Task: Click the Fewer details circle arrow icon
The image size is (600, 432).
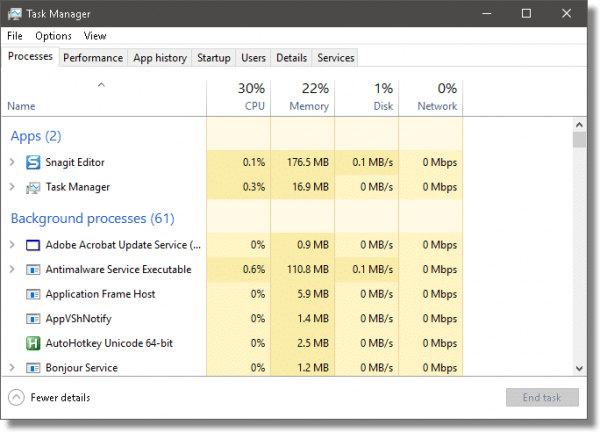Action: click(x=16, y=398)
